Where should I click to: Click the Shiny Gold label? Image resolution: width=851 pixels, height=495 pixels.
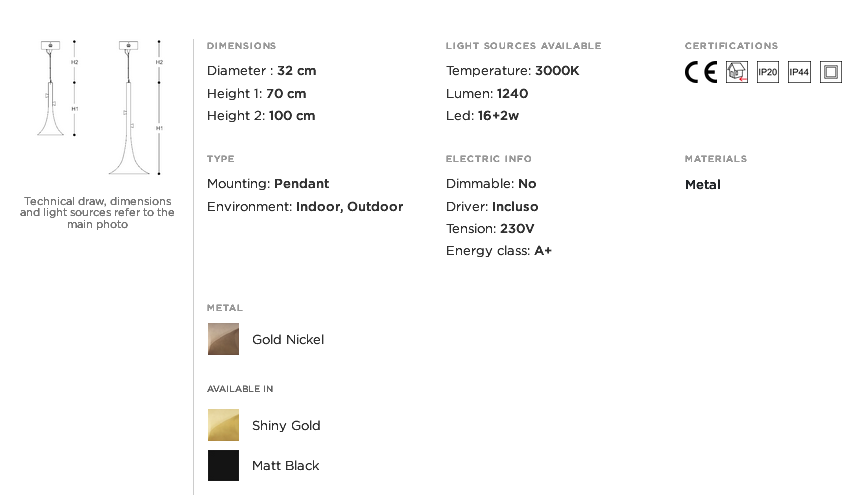point(286,426)
